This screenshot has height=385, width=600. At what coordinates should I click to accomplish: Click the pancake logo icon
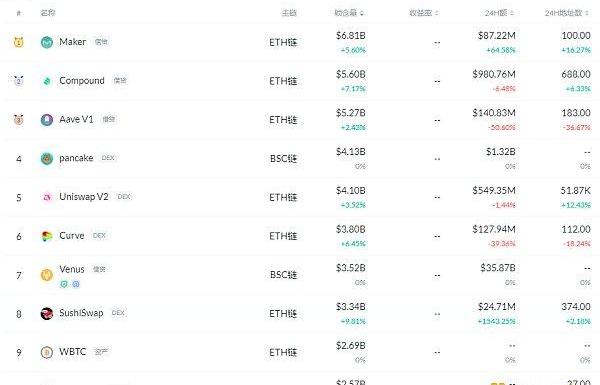tap(47, 158)
